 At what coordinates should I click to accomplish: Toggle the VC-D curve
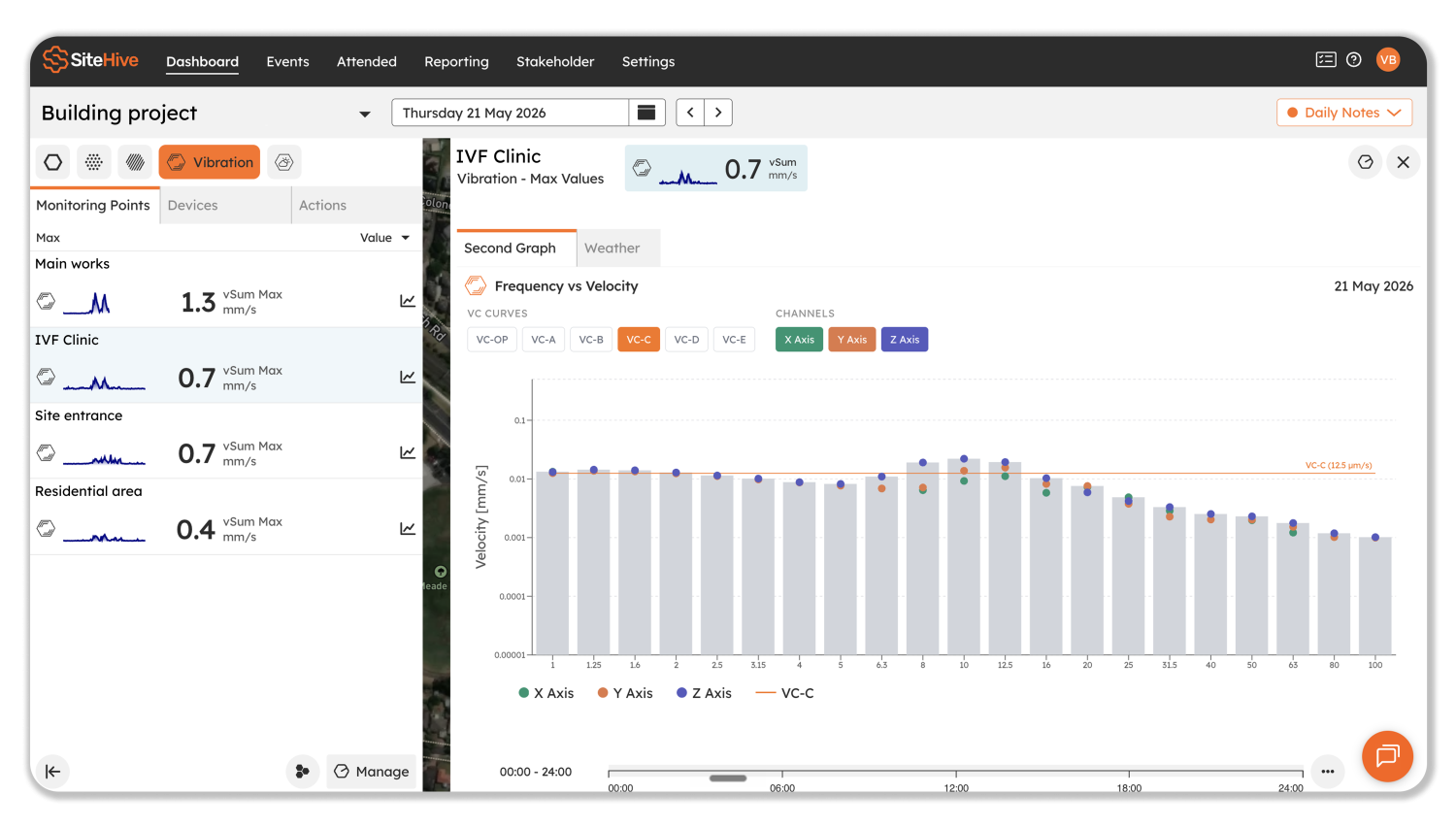click(x=686, y=340)
